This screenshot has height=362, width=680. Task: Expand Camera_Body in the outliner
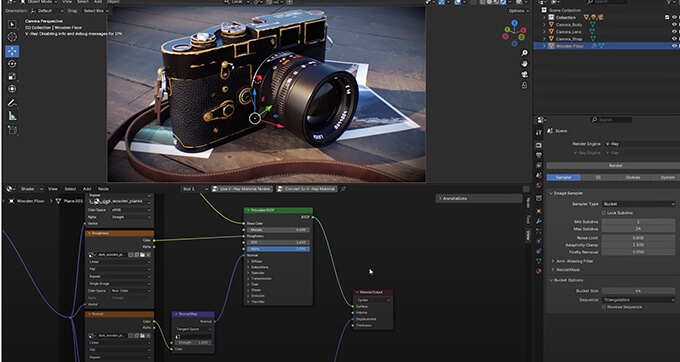coord(544,25)
